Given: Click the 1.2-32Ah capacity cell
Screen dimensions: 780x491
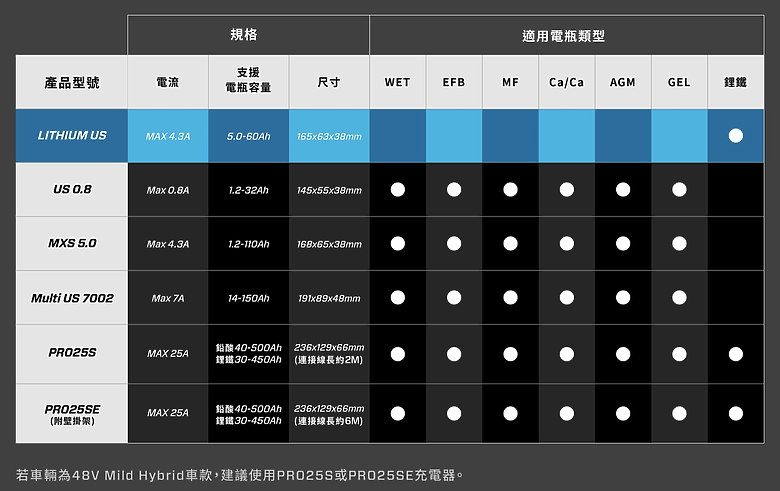Looking at the screenshot, I should click(x=248, y=190).
